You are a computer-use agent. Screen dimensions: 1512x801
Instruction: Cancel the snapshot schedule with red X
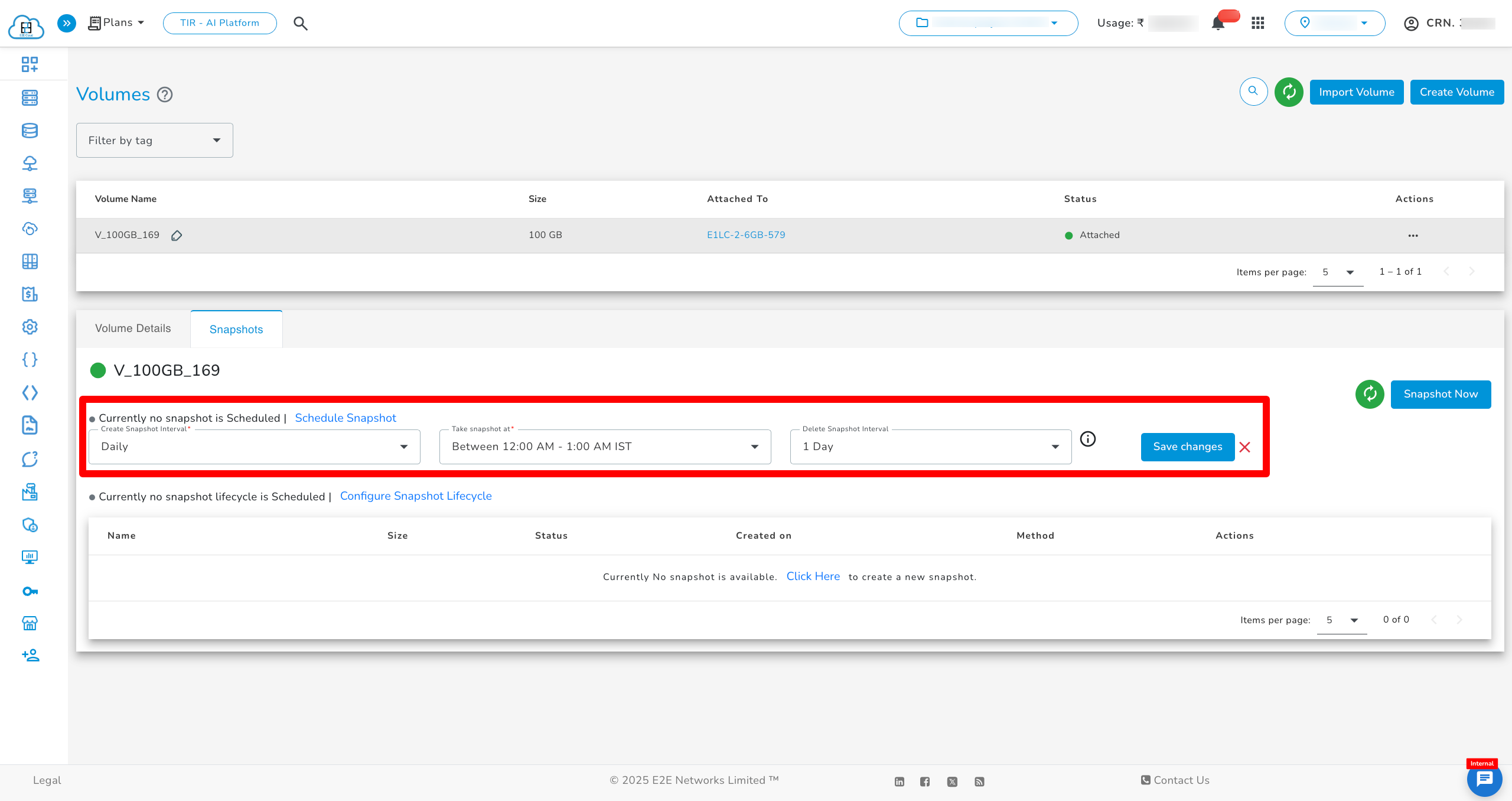tap(1245, 447)
